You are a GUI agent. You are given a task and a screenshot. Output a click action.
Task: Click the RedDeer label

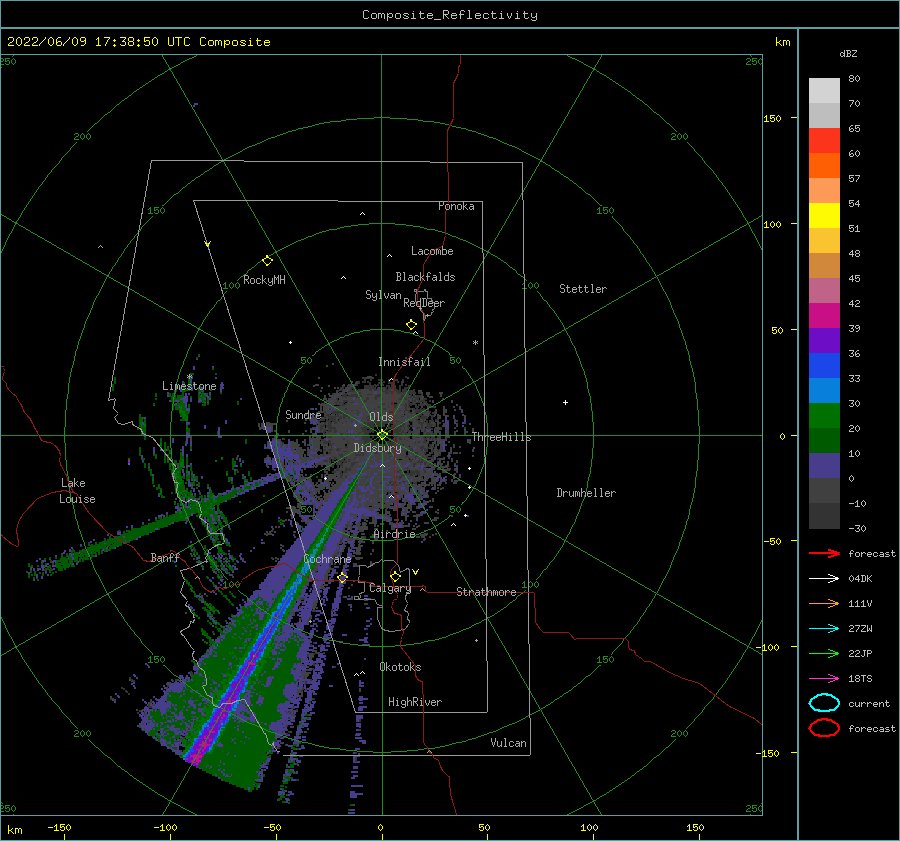coord(424,303)
